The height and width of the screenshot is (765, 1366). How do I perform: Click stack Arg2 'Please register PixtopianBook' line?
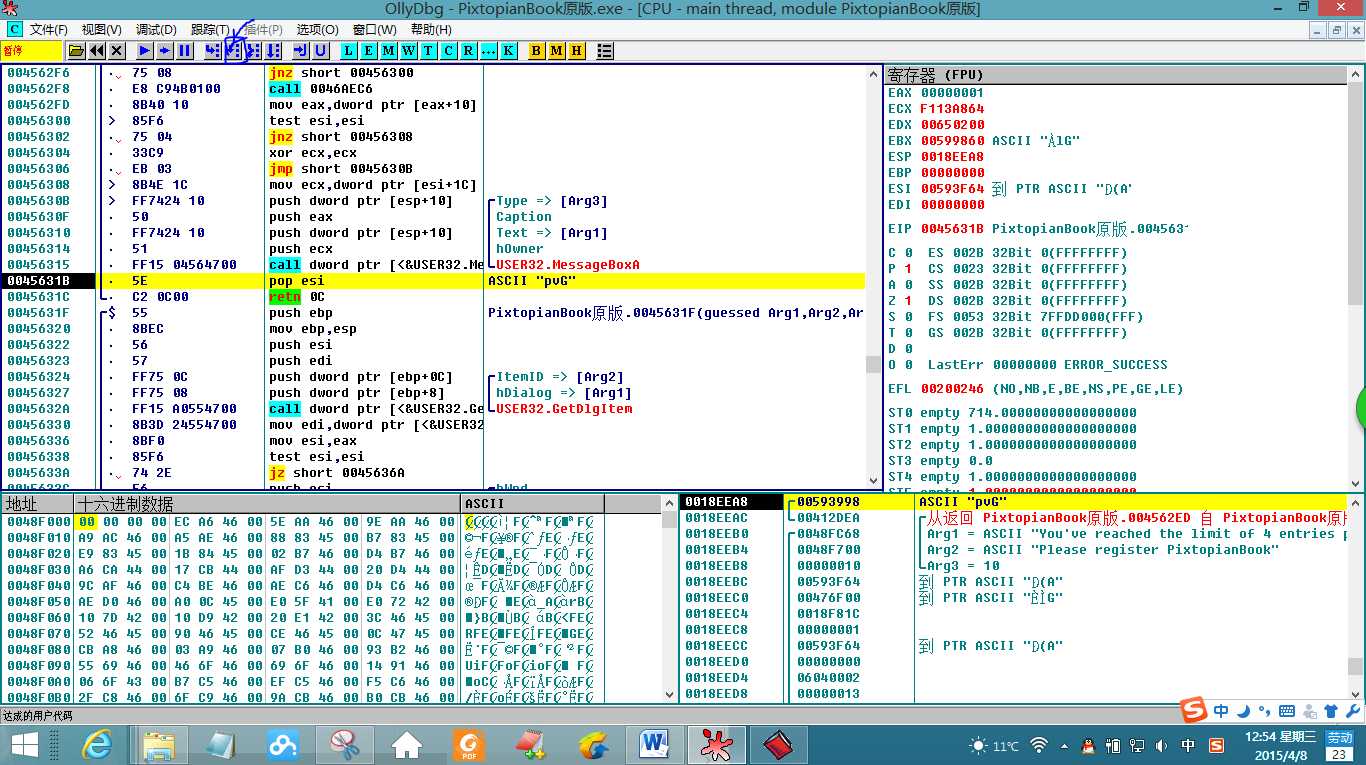click(1103, 550)
